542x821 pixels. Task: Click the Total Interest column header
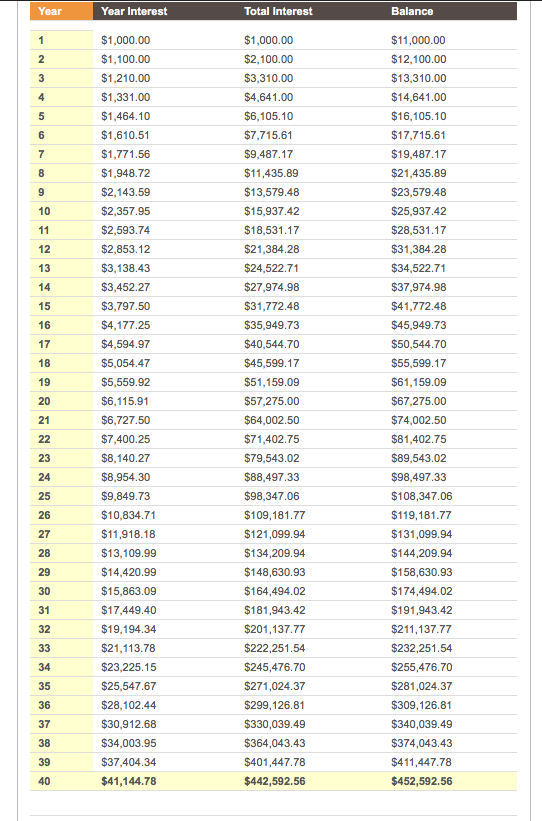click(278, 11)
